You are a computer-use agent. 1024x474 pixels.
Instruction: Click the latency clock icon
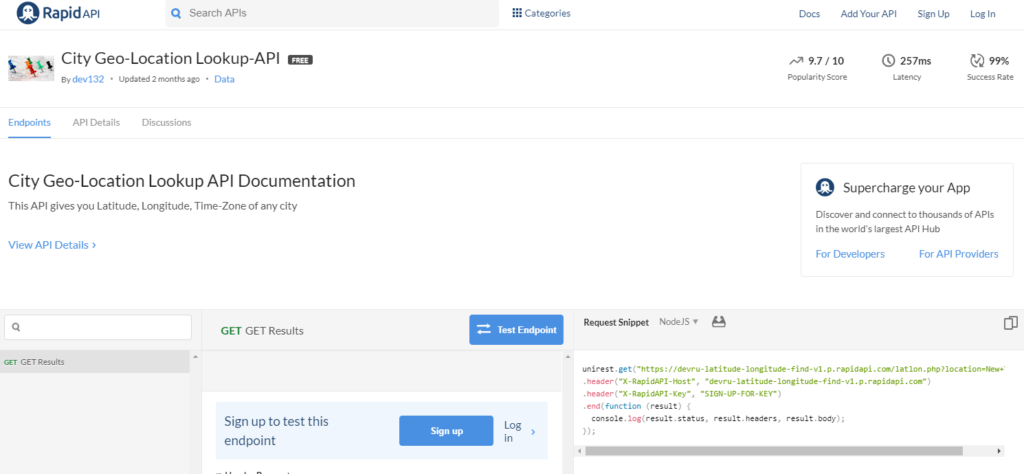(x=888, y=61)
